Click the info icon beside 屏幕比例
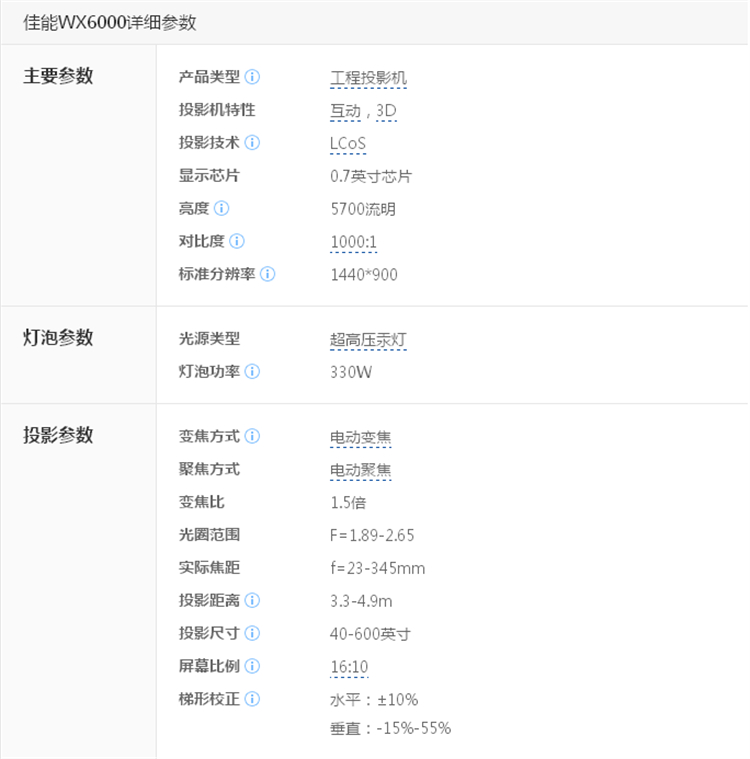Image resolution: width=750 pixels, height=759 pixels. pyautogui.click(x=253, y=666)
